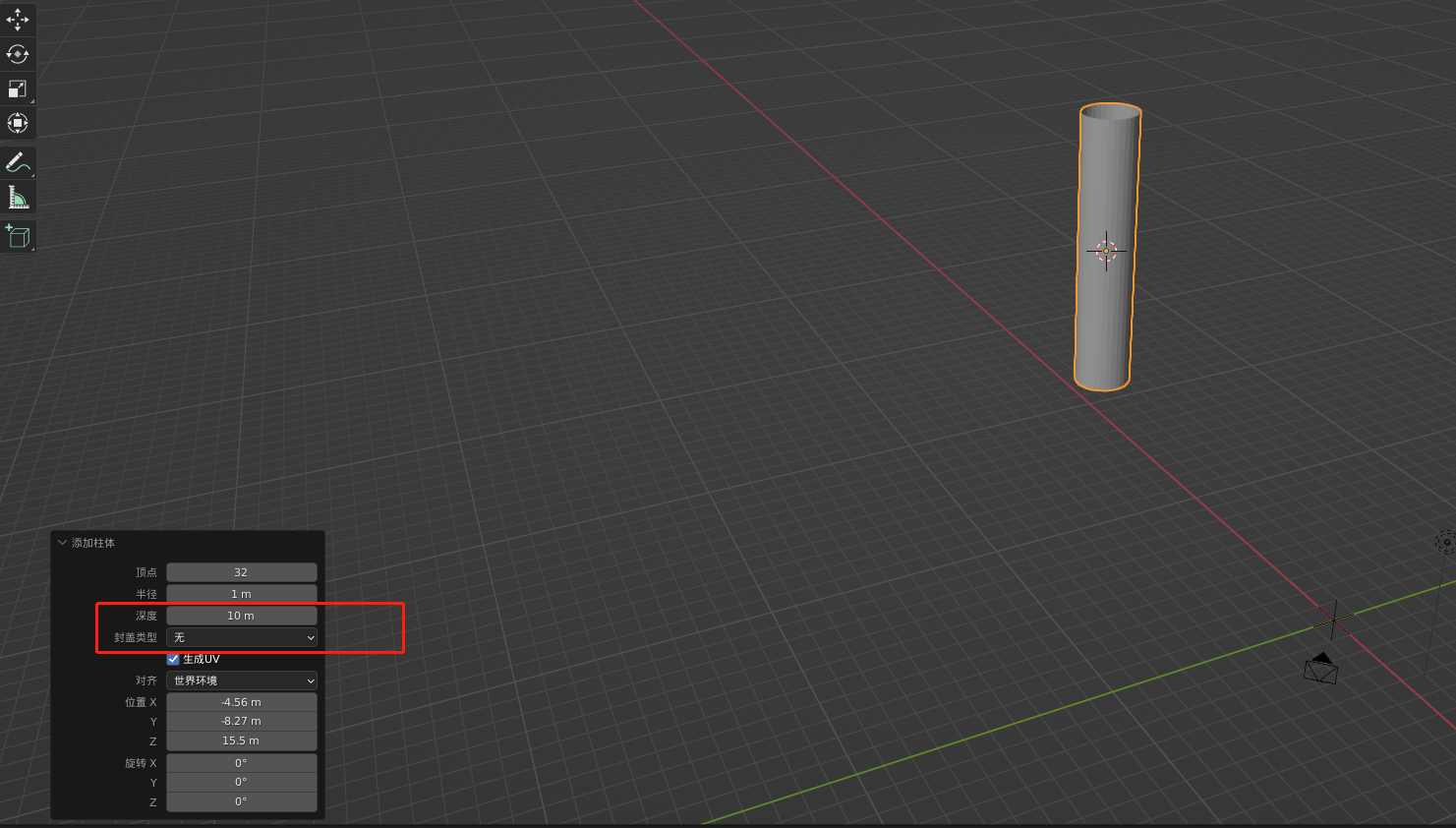Open the 对齐 世界环境 dropdown

click(242, 680)
